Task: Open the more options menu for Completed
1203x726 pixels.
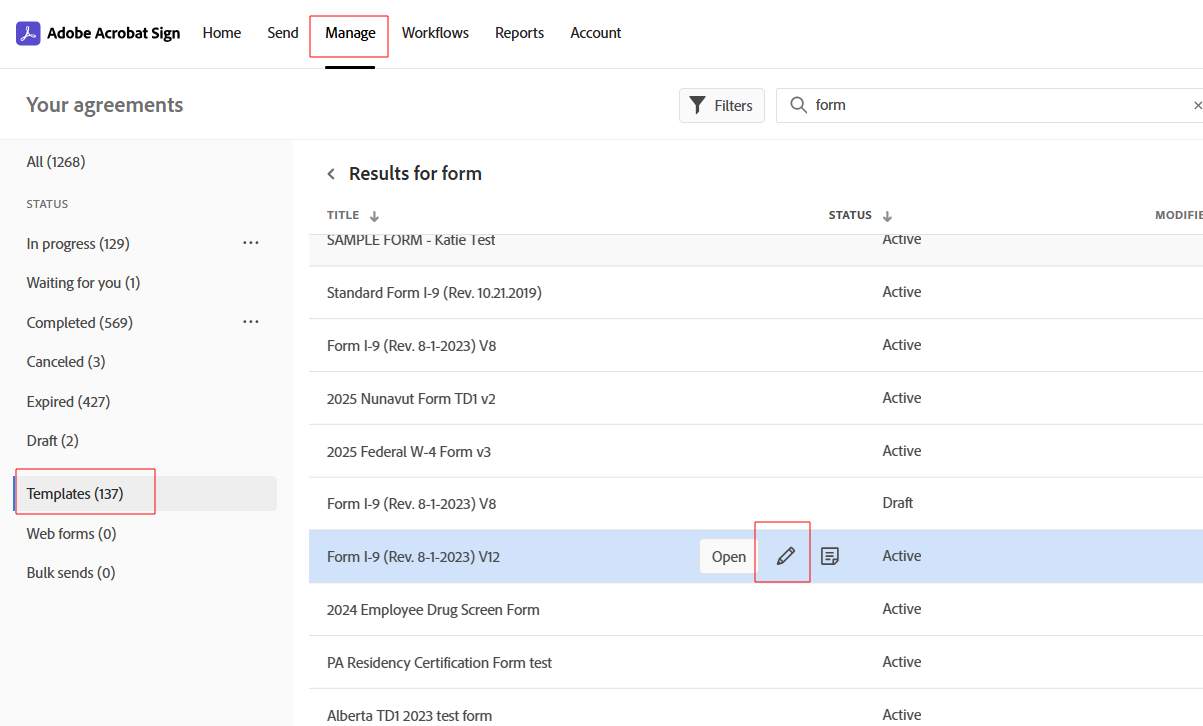Action: point(251,322)
